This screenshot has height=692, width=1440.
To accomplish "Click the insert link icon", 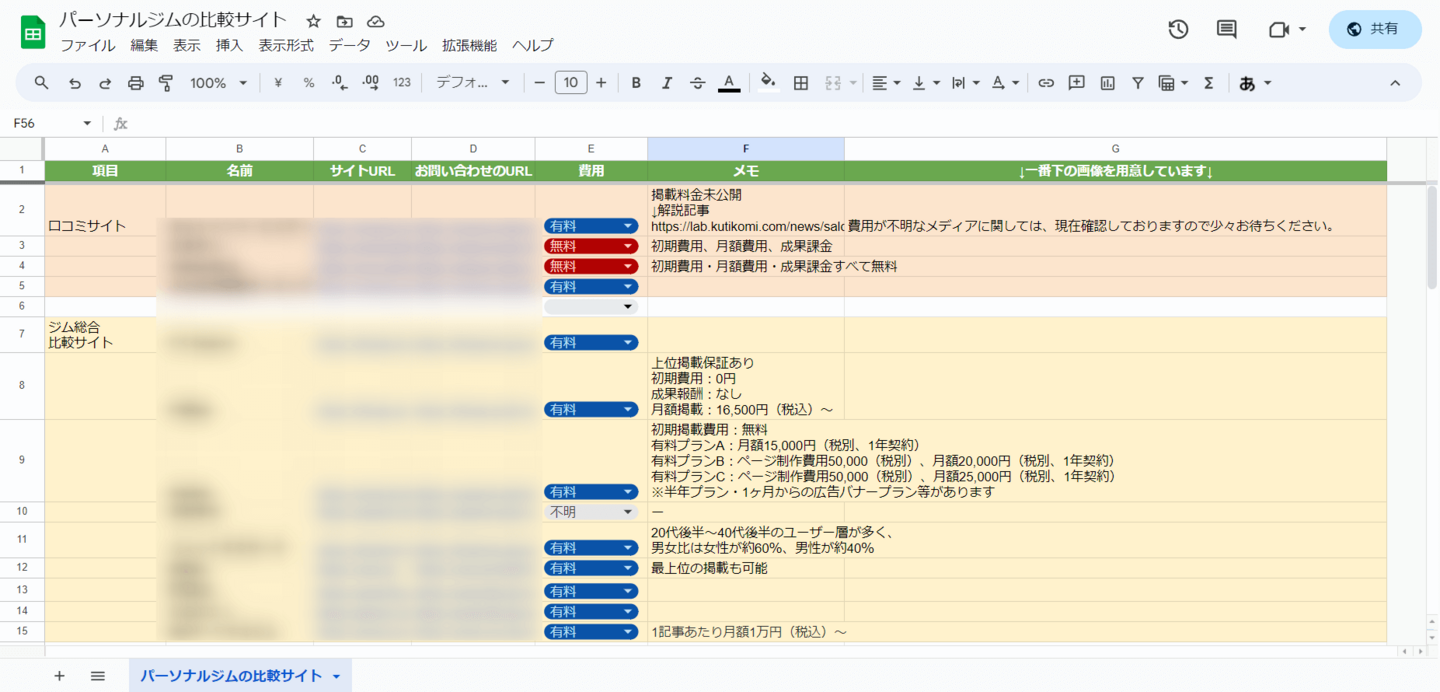I will 1045,83.
